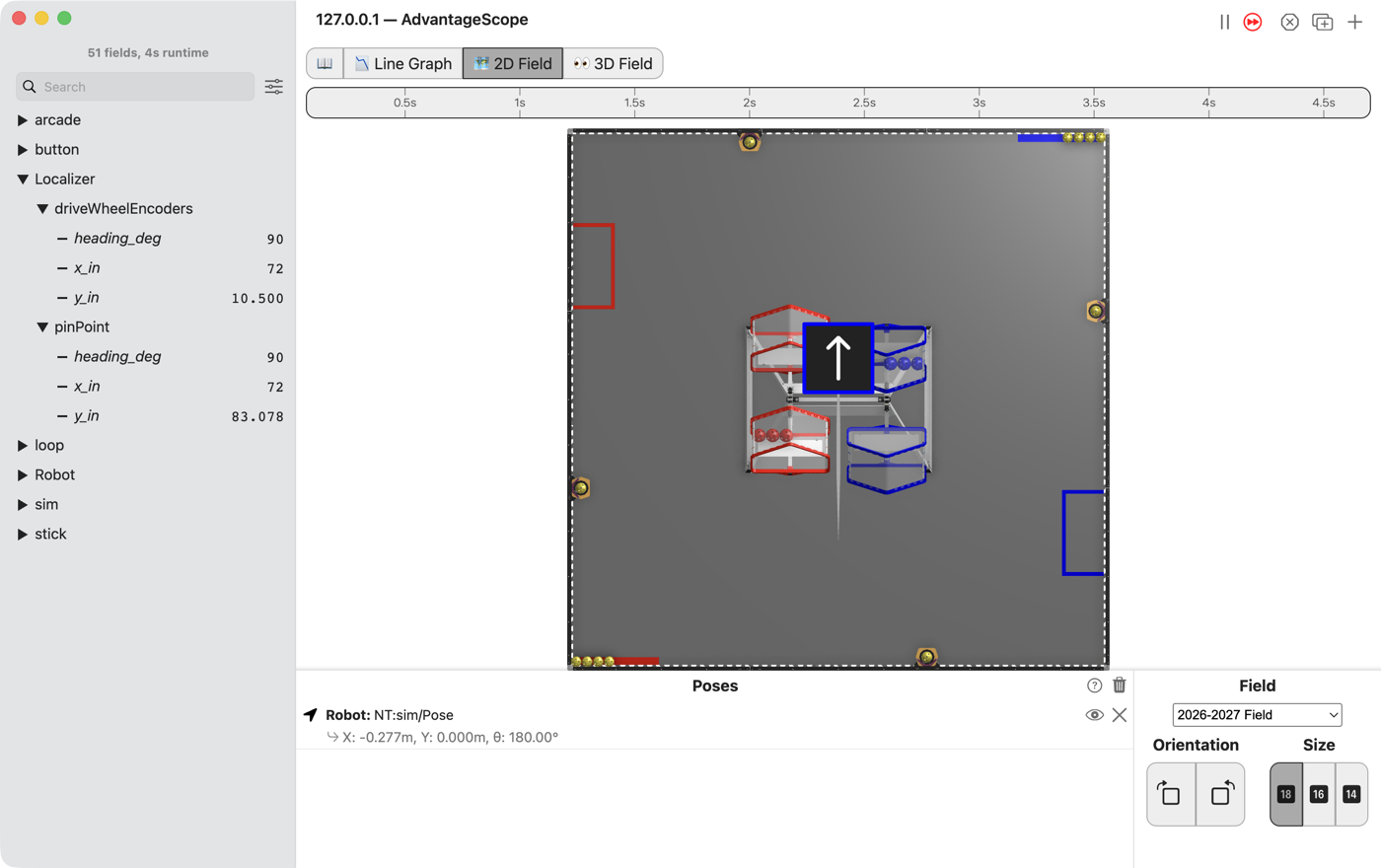Open the documentation book tab
This screenshot has width=1381, height=868.
pyautogui.click(x=325, y=63)
